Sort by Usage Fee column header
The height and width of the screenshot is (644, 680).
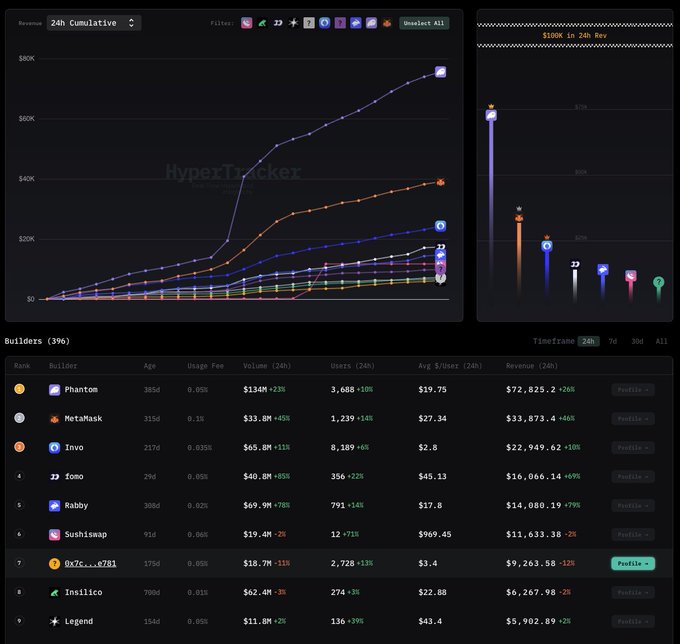pyautogui.click(x=206, y=366)
